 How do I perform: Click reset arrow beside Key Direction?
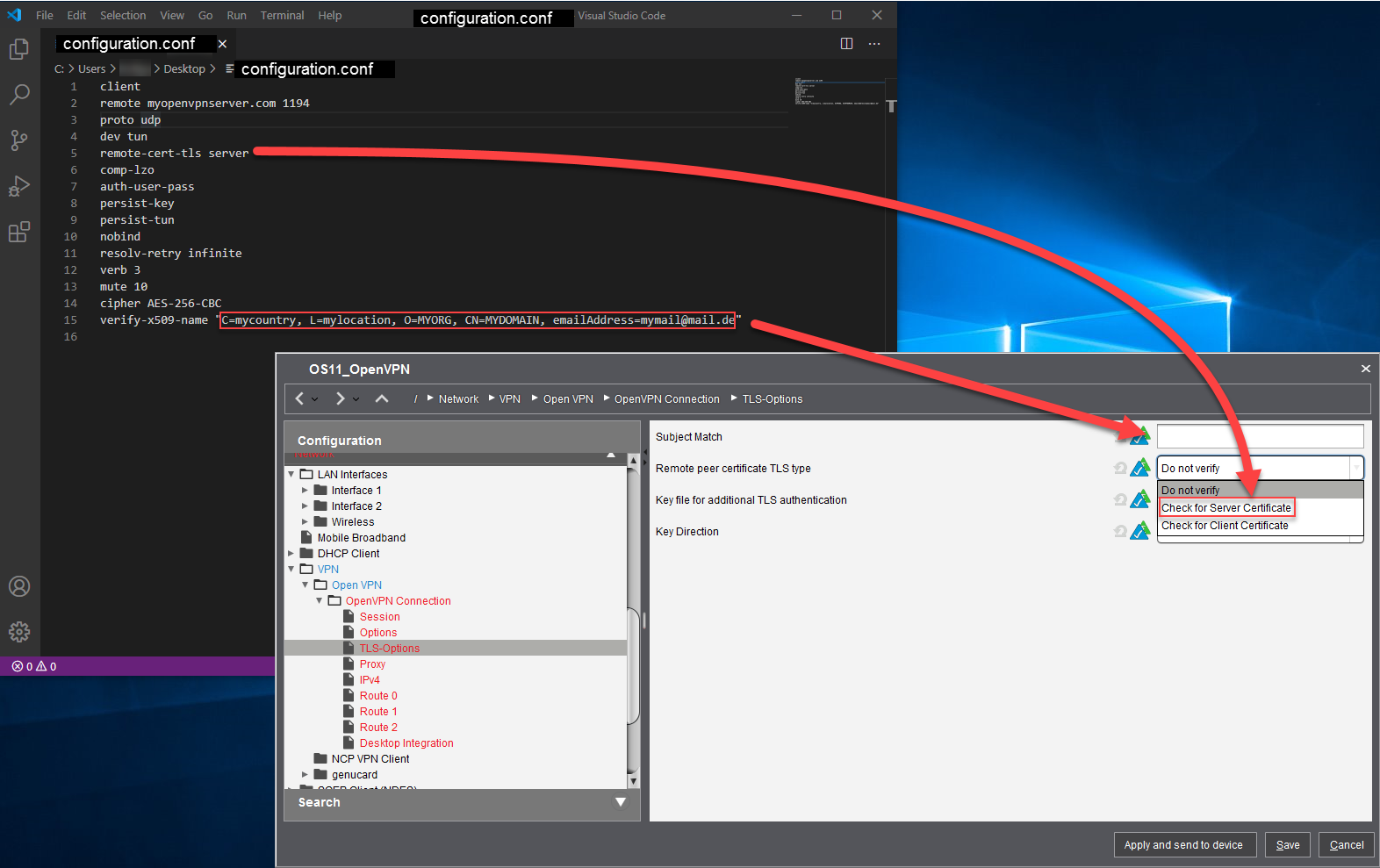1120,531
